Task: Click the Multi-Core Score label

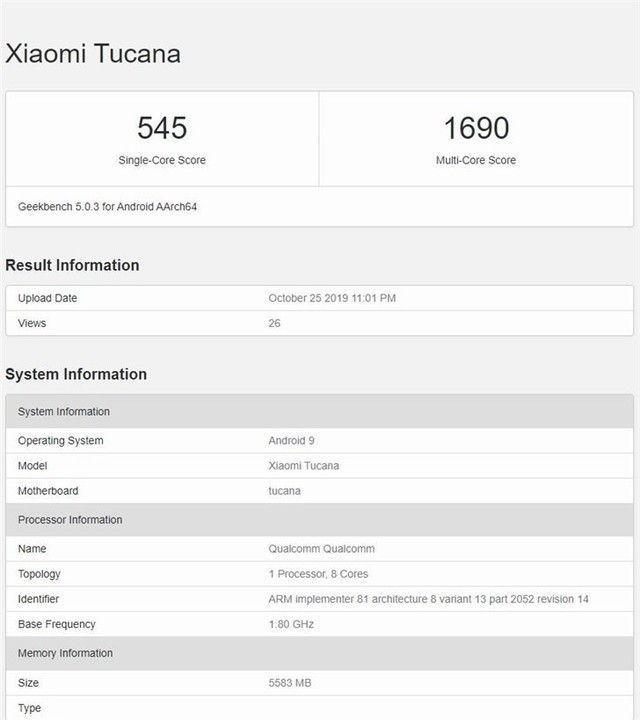Action: point(476,160)
